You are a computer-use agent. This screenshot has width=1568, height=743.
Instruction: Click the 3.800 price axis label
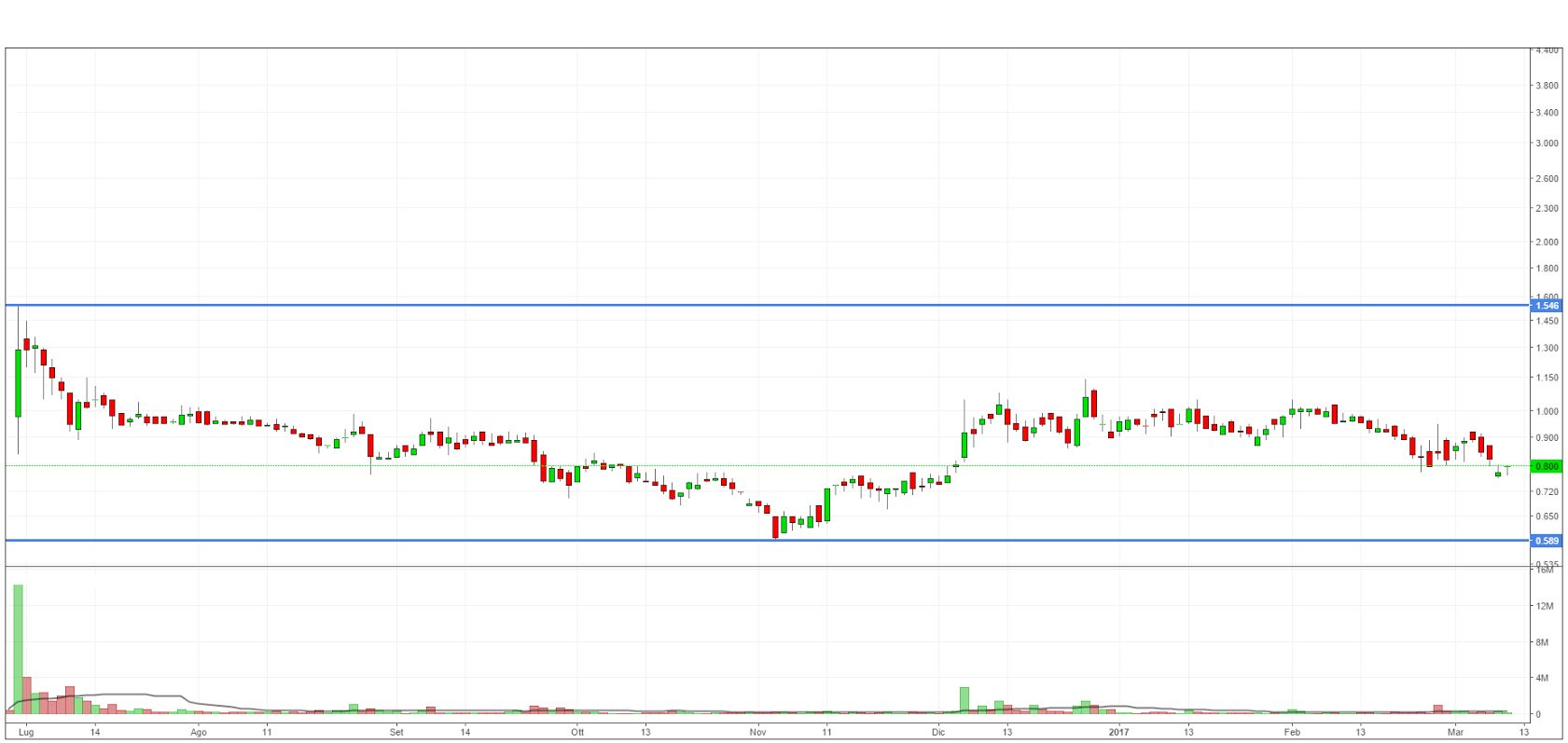pyautogui.click(x=1547, y=86)
